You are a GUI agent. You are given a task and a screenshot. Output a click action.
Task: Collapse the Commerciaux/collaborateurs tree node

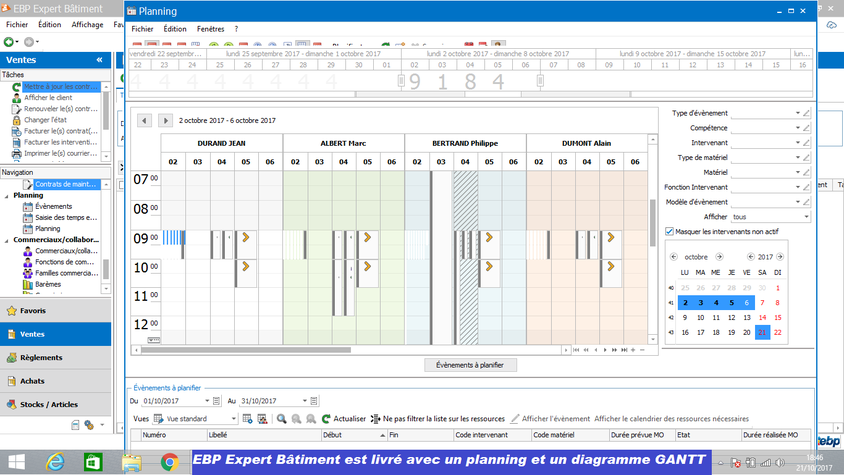6,240
